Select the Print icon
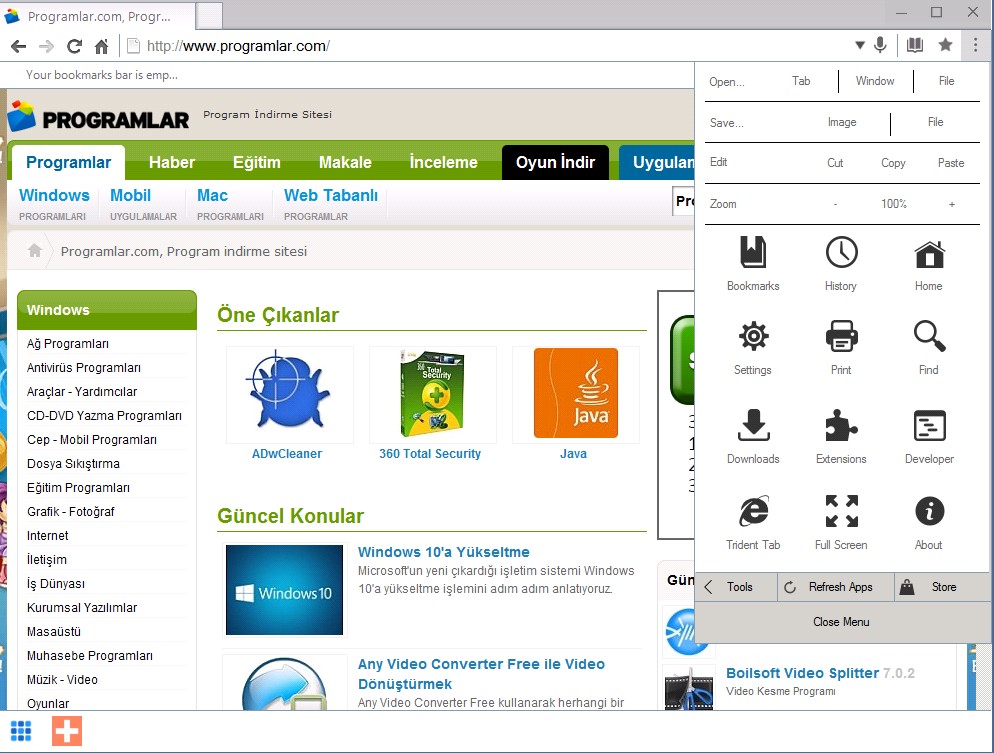This screenshot has height=753, width=994. coord(841,336)
